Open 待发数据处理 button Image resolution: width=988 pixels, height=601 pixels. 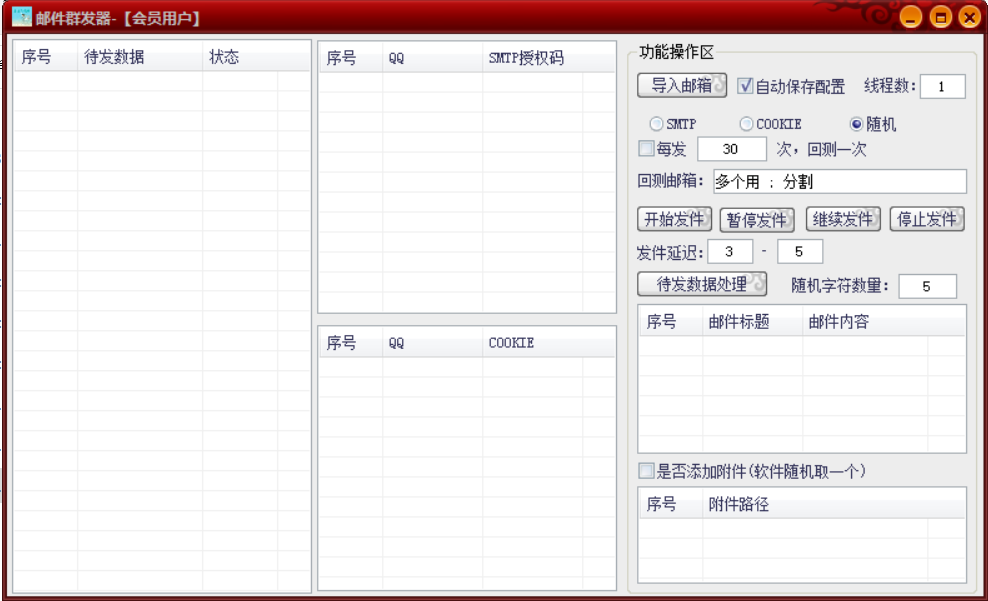pos(702,285)
